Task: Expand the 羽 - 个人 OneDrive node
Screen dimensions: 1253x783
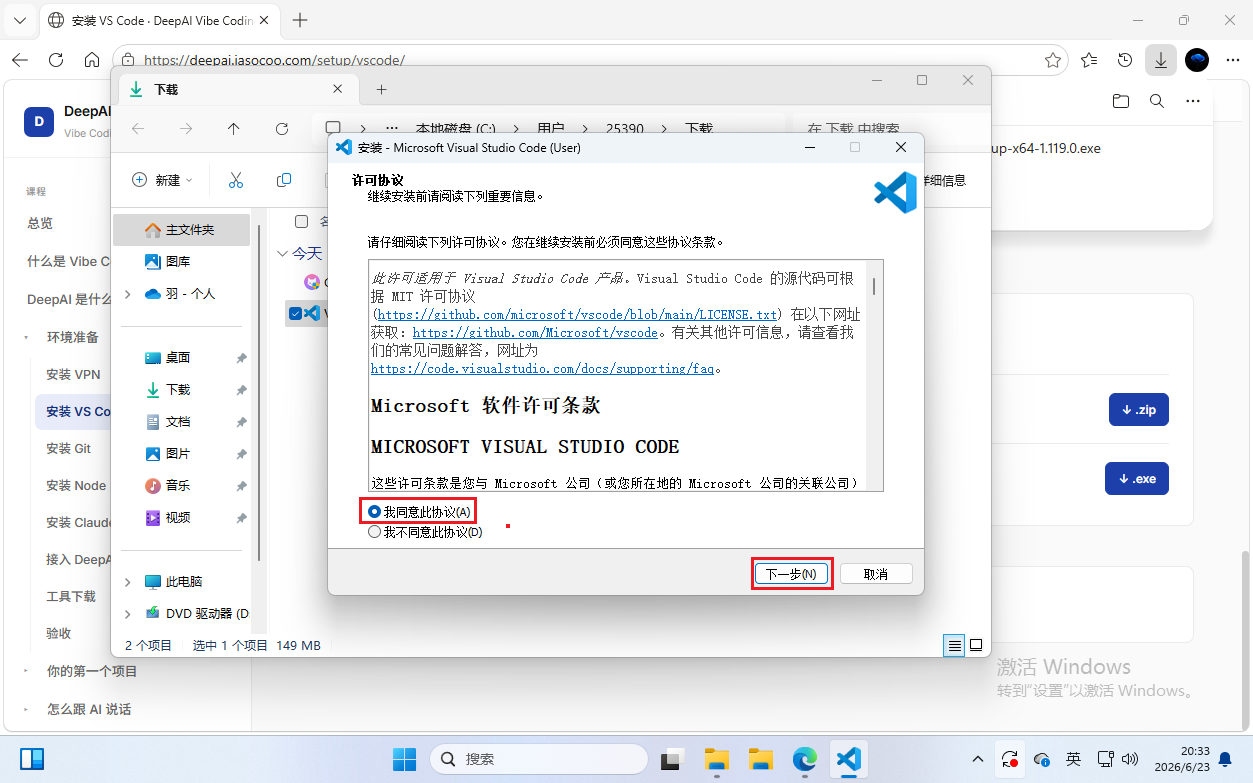Action: 127,294
